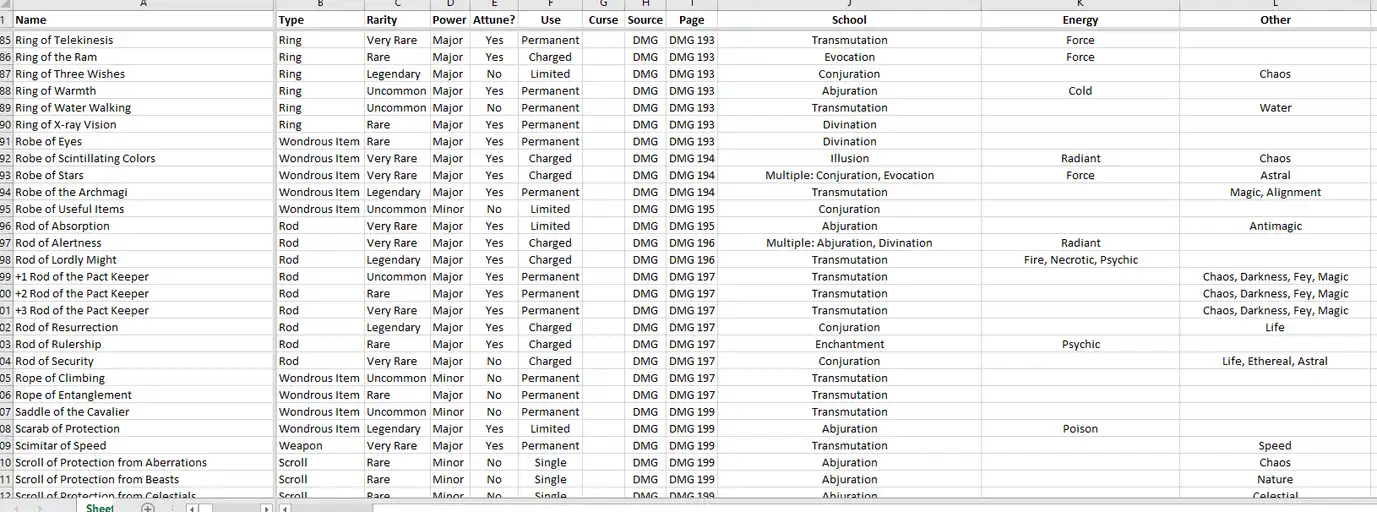Click the Rope of Climbing cell
1377x512 pixels.
(143, 378)
